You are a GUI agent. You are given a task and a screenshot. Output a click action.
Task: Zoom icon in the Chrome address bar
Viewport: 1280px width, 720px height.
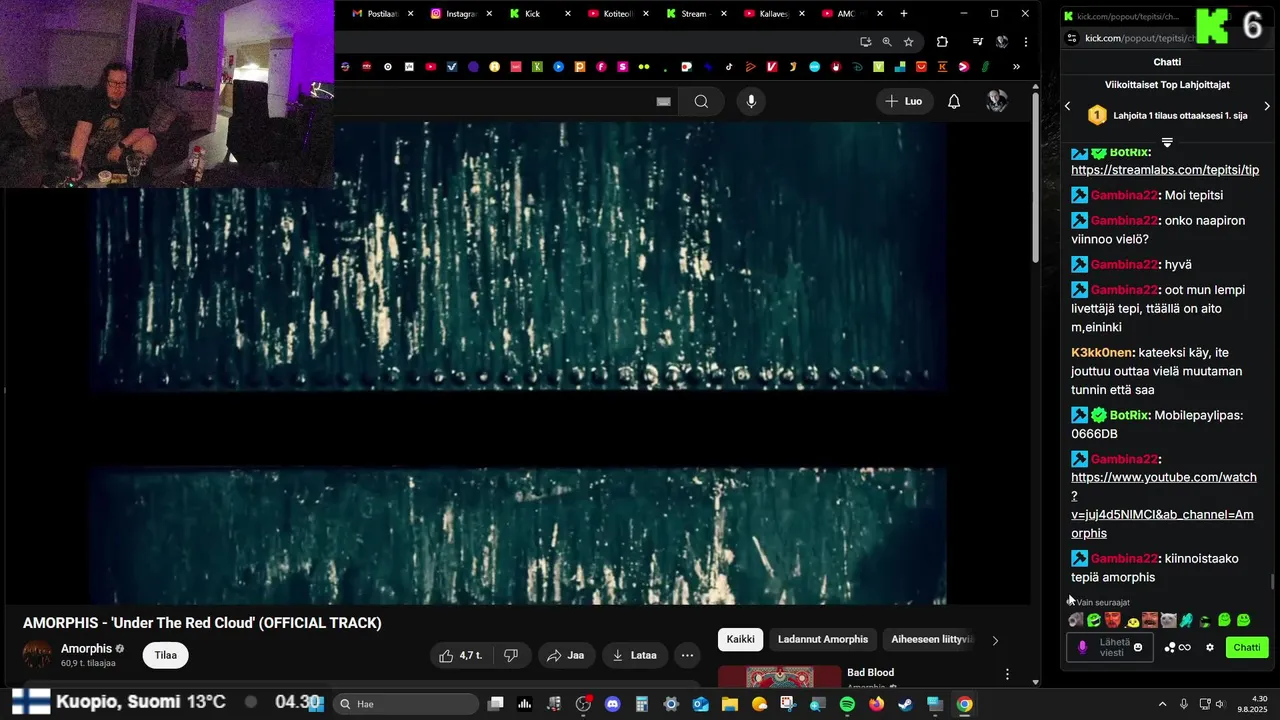[887, 42]
